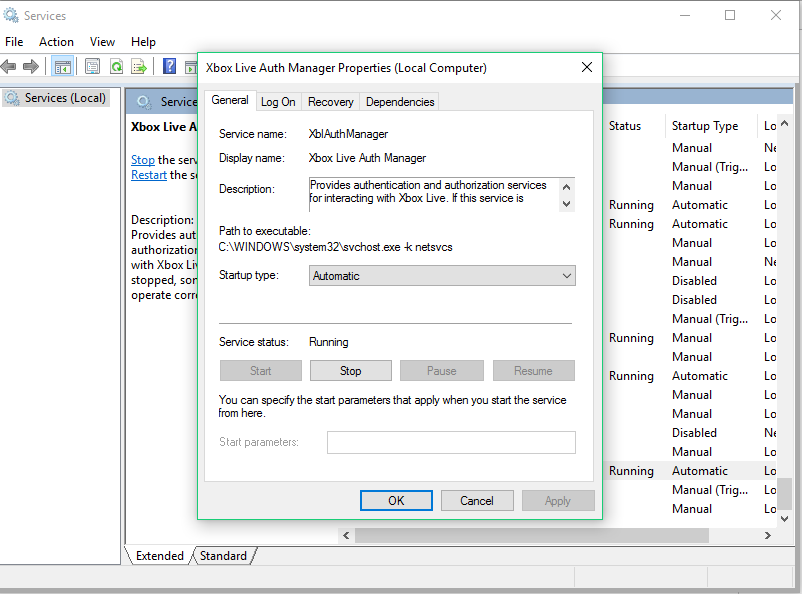The width and height of the screenshot is (802, 594).
Task: Click the Service status value Running
Action: pyautogui.click(x=329, y=342)
